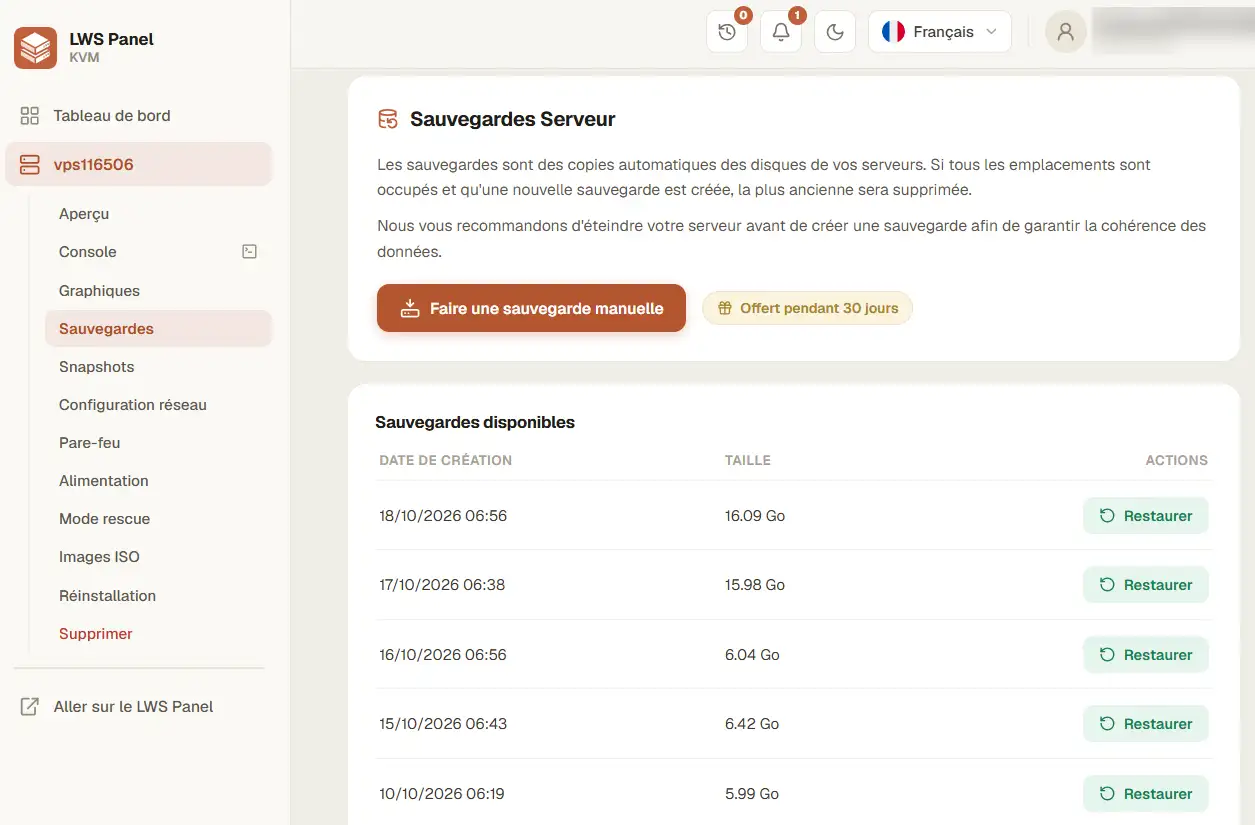The height and width of the screenshot is (825, 1255).
Task: Click the Tableau de bord grid icon
Action: point(30,116)
